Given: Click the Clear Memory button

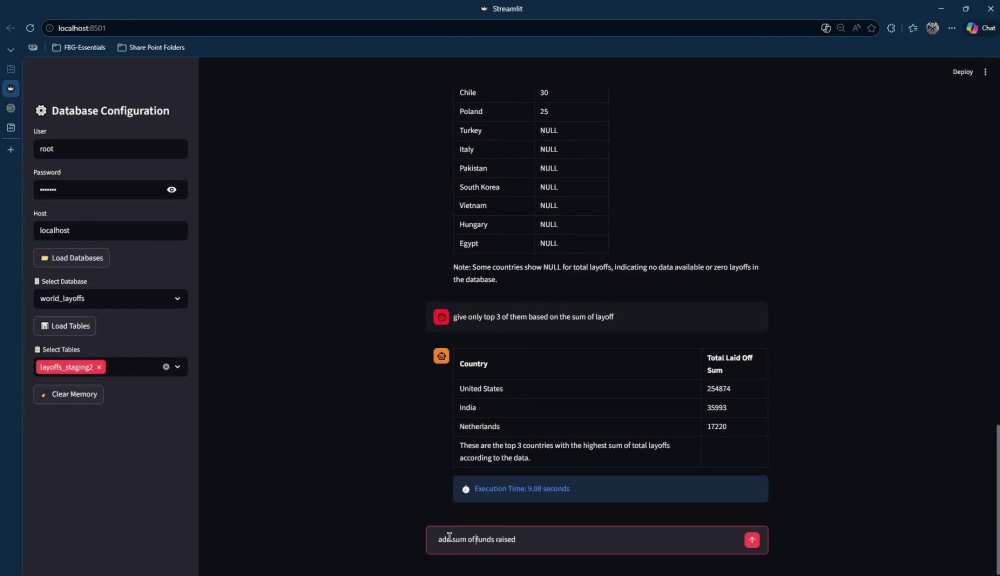Looking at the screenshot, I should [x=68, y=394].
